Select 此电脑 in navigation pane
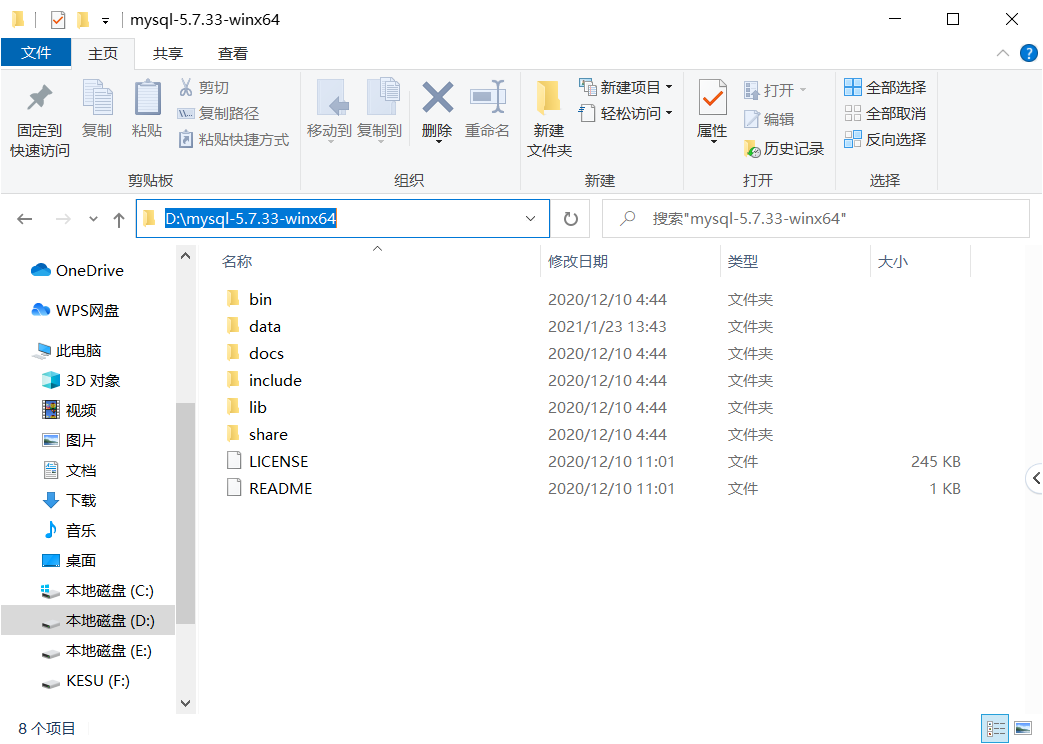The width and height of the screenshot is (1043, 744). [78, 351]
